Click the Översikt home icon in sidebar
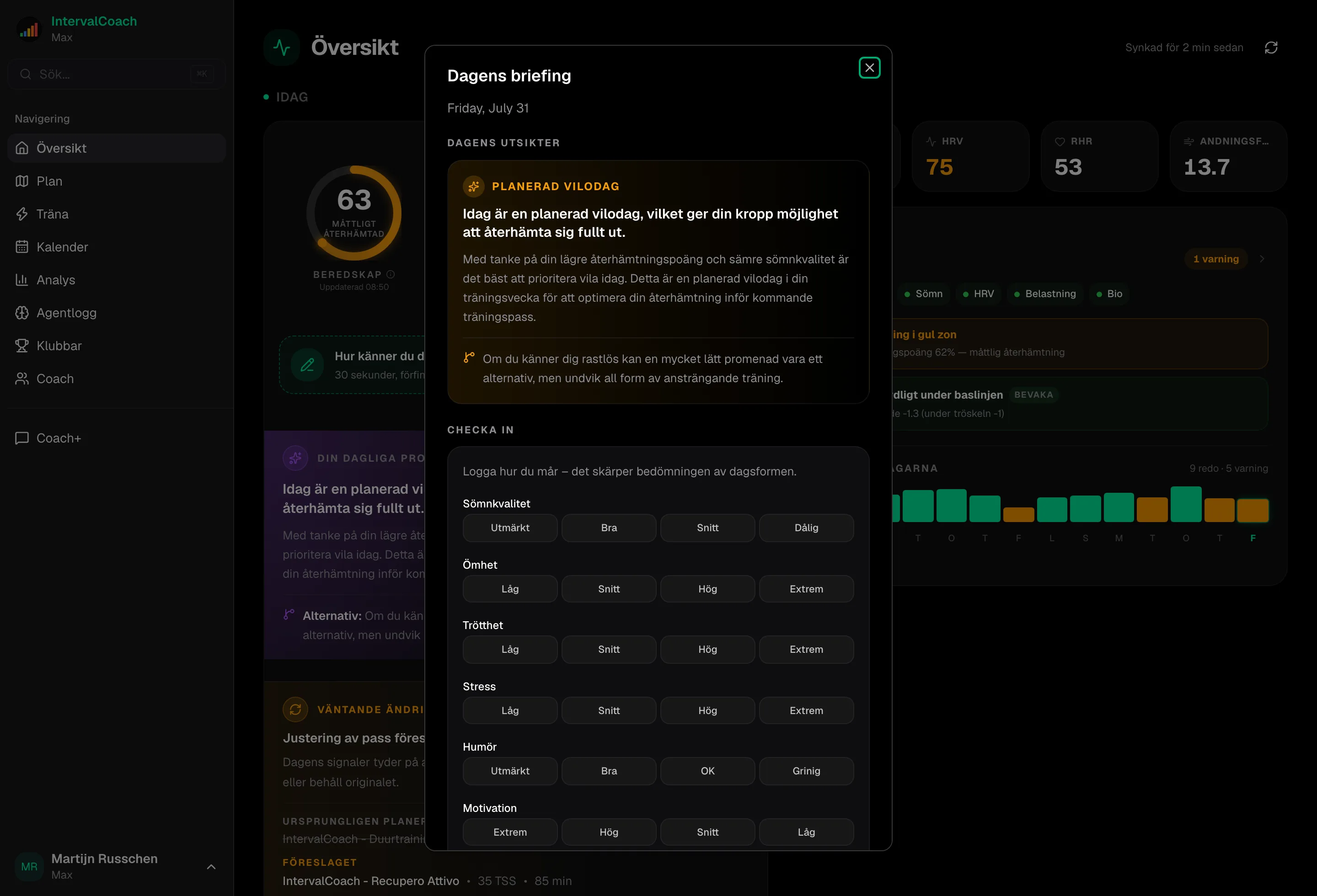 (x=22, y=148)
